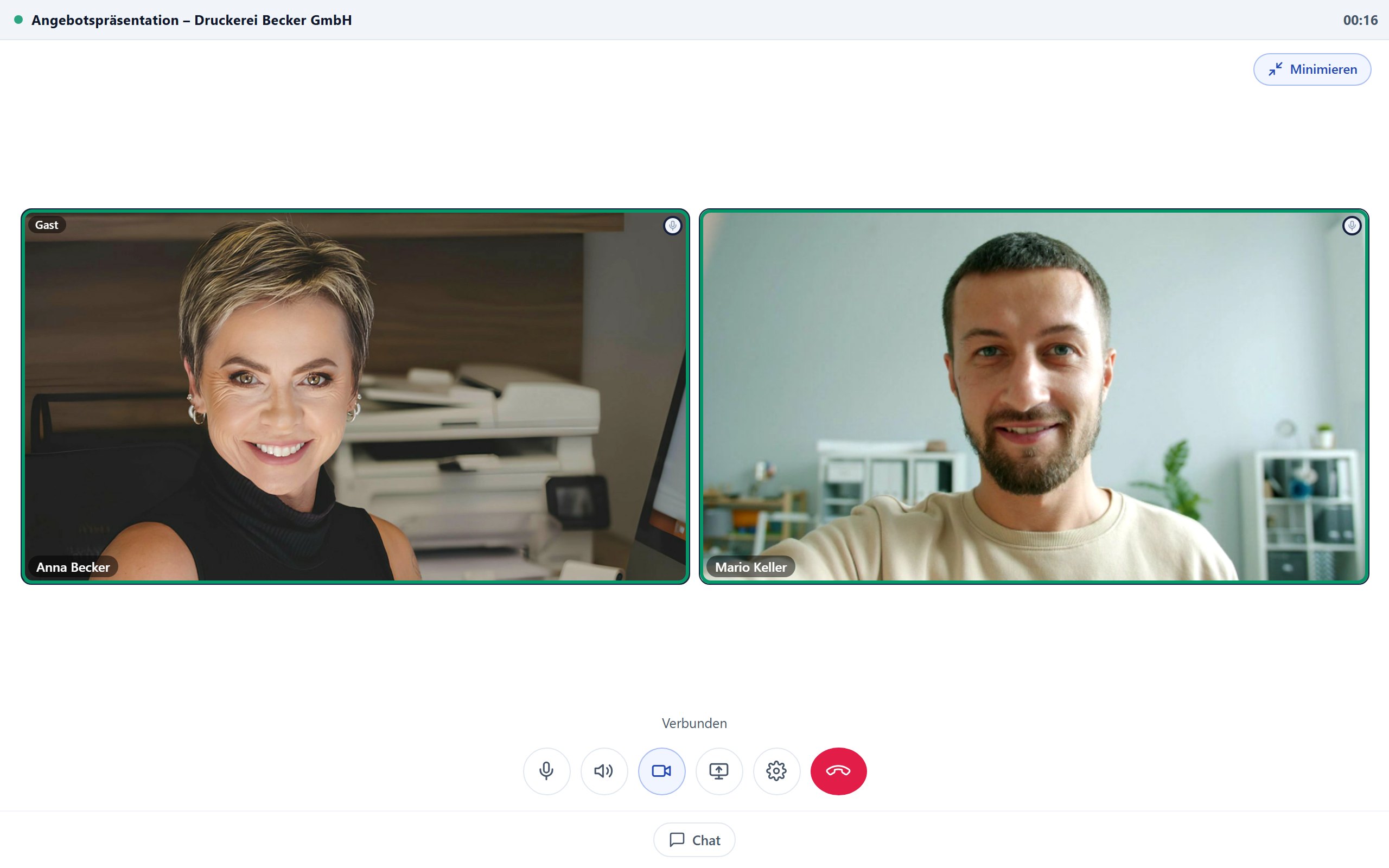Click the Anna Becker name label
Viewport: 1389px width, 868px height.
tap(73, 566)
